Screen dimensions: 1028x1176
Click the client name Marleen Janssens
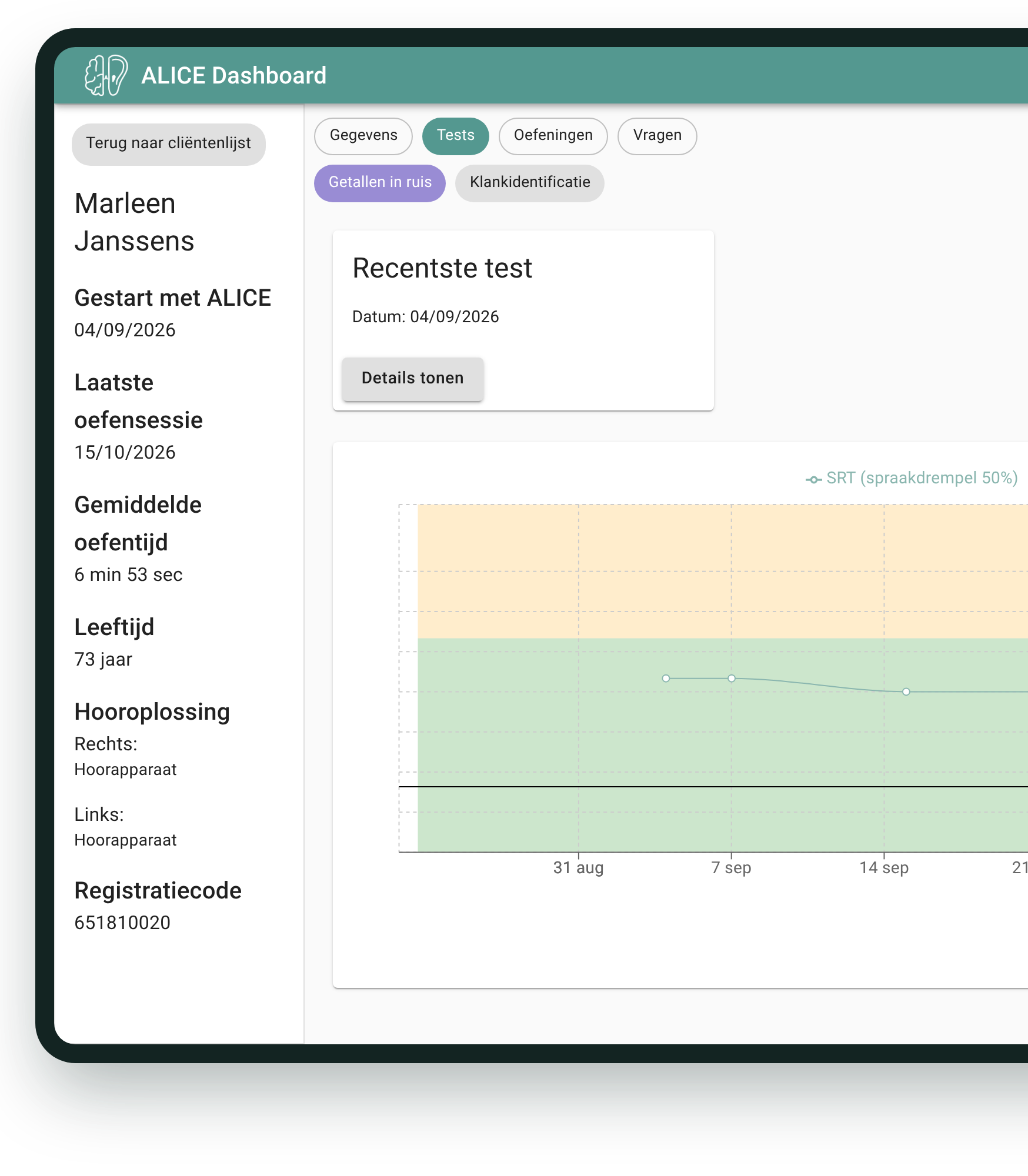coord(134,222)
